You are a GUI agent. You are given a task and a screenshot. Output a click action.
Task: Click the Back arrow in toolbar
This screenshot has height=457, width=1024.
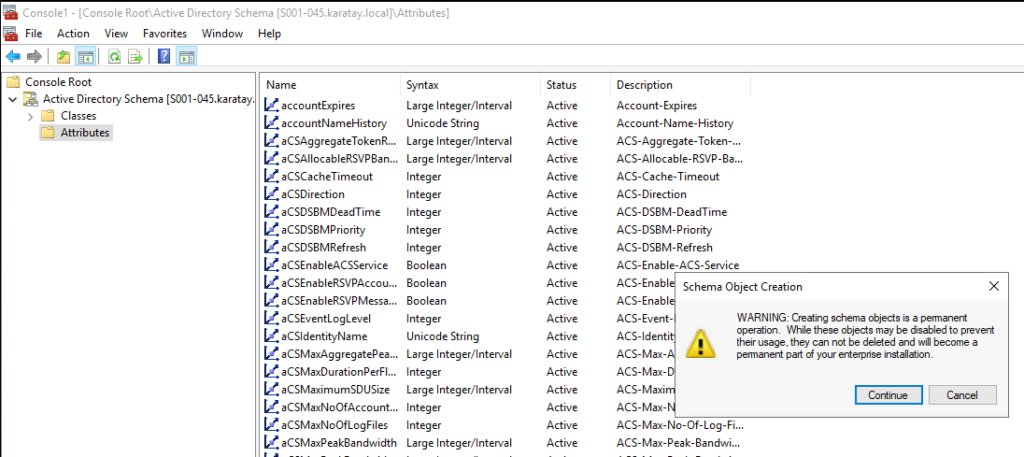pos(12,57)
